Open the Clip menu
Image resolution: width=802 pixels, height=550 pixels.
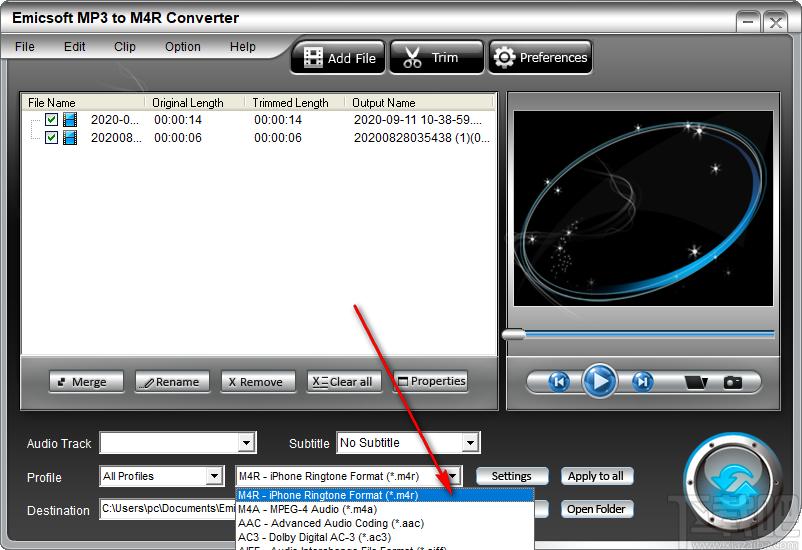pyautogui.click(x=124, y=47)
